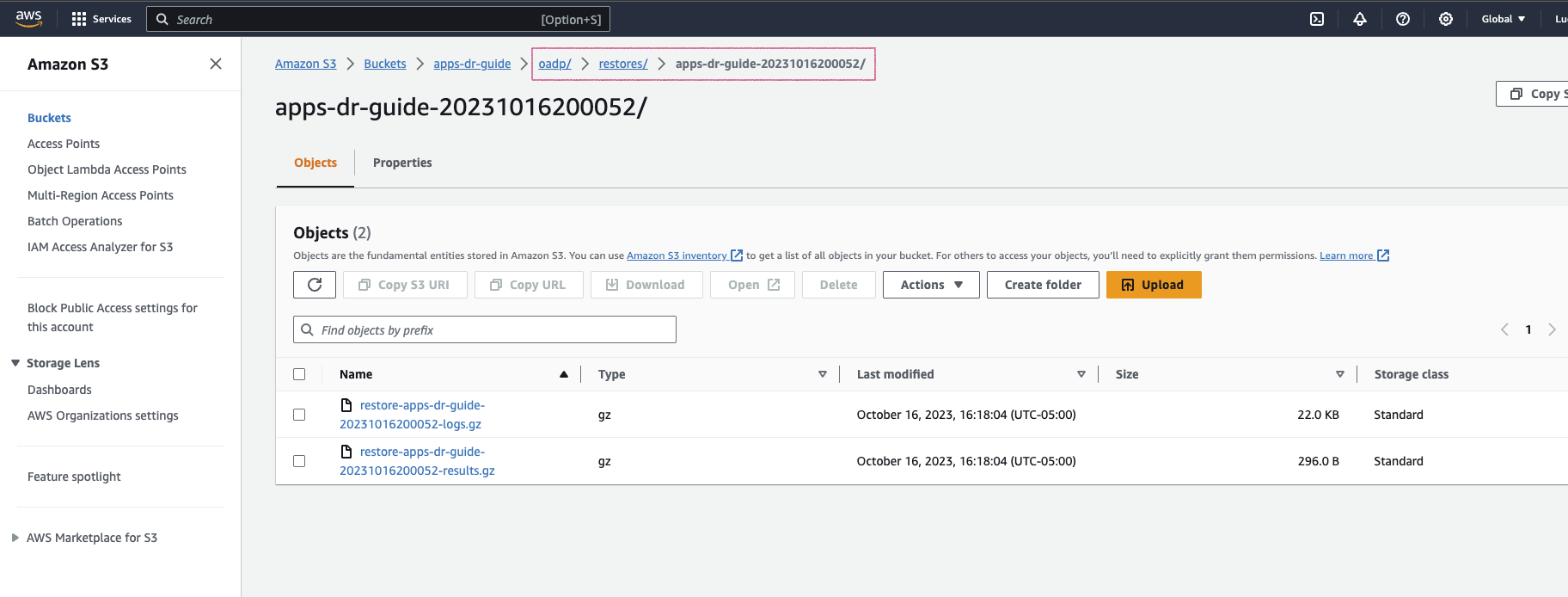
Task: Open restore-apps-dr-guide logs.gz file link
Action: pos(413,415)
